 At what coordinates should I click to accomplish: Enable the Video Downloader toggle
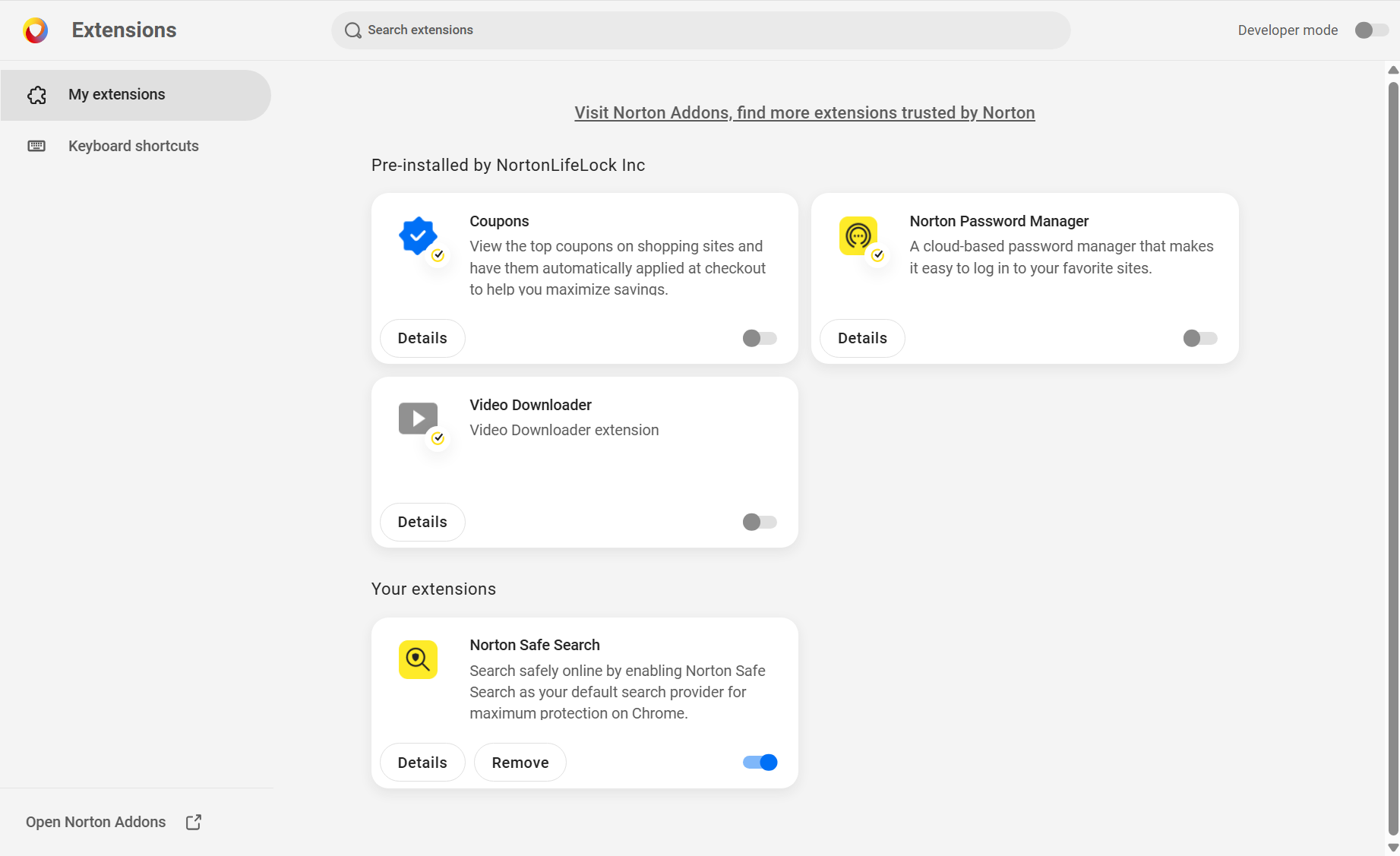760,522
